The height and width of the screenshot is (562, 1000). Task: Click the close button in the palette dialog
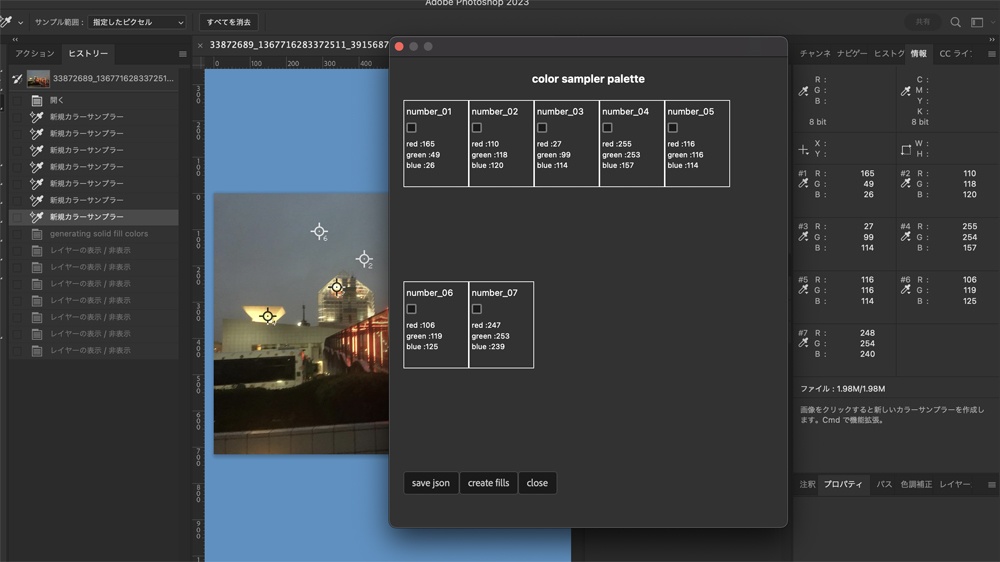(537, 483)
